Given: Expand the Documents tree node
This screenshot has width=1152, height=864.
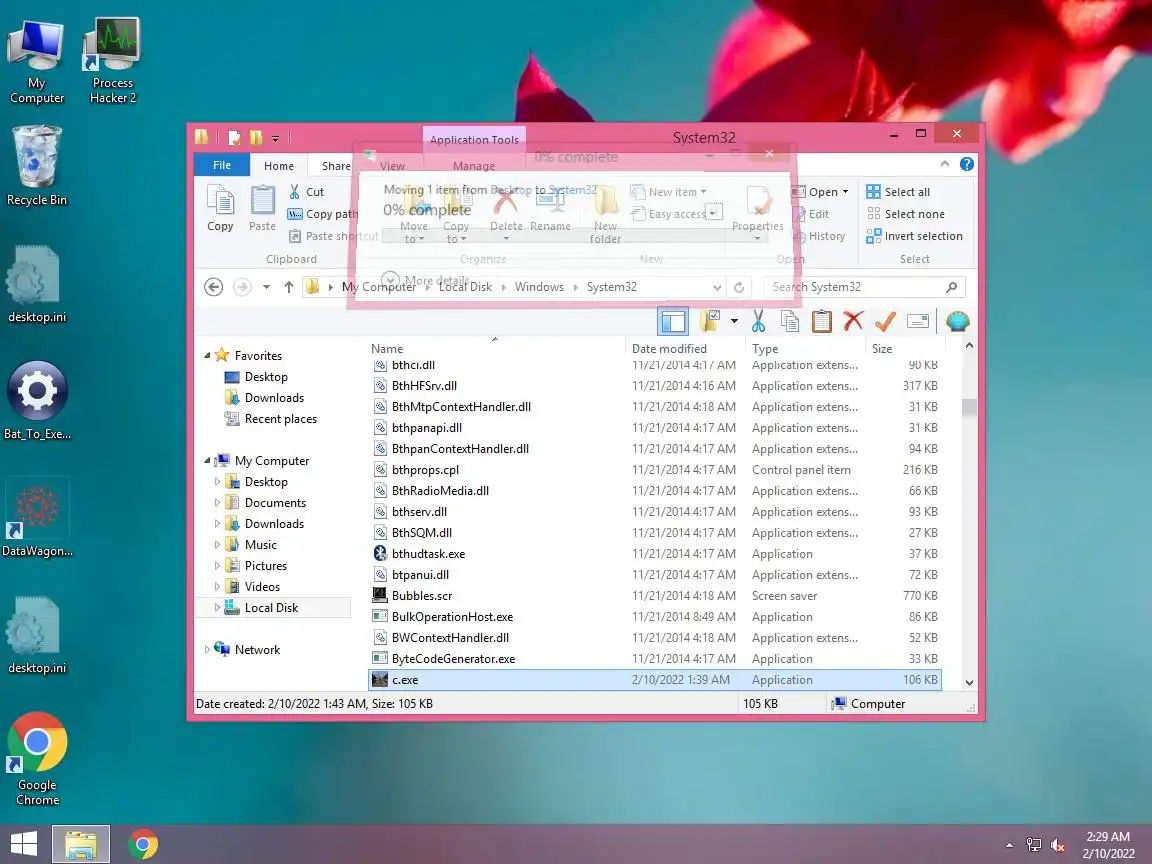Looking at the screenshot, I should 217,503.
